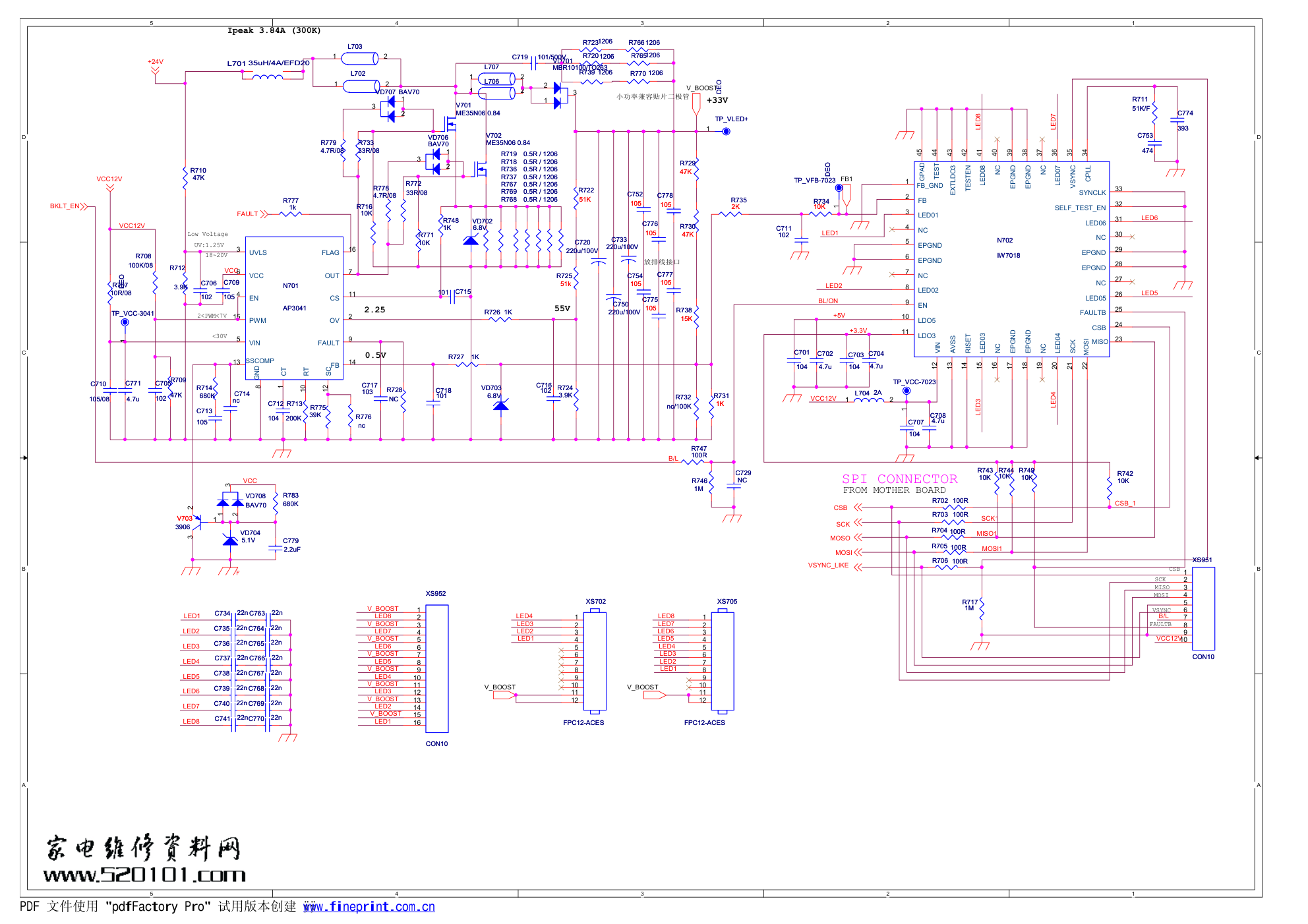Click the VD702 6.8V zener diode symbol
This screenshot has width=1308, height=924.
coord(471,241)
